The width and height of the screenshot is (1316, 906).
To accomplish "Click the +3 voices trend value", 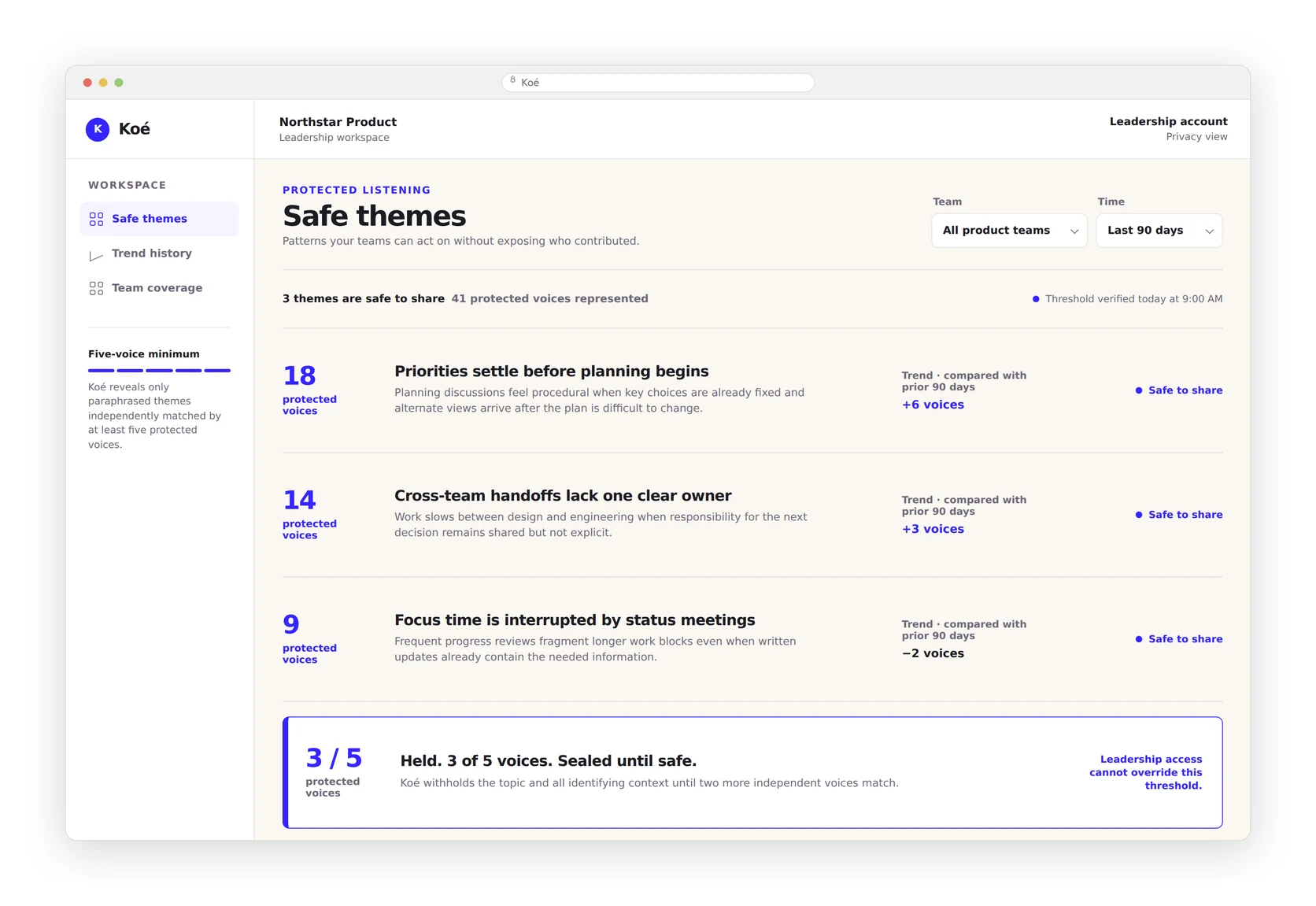I will tap(933, 529).
